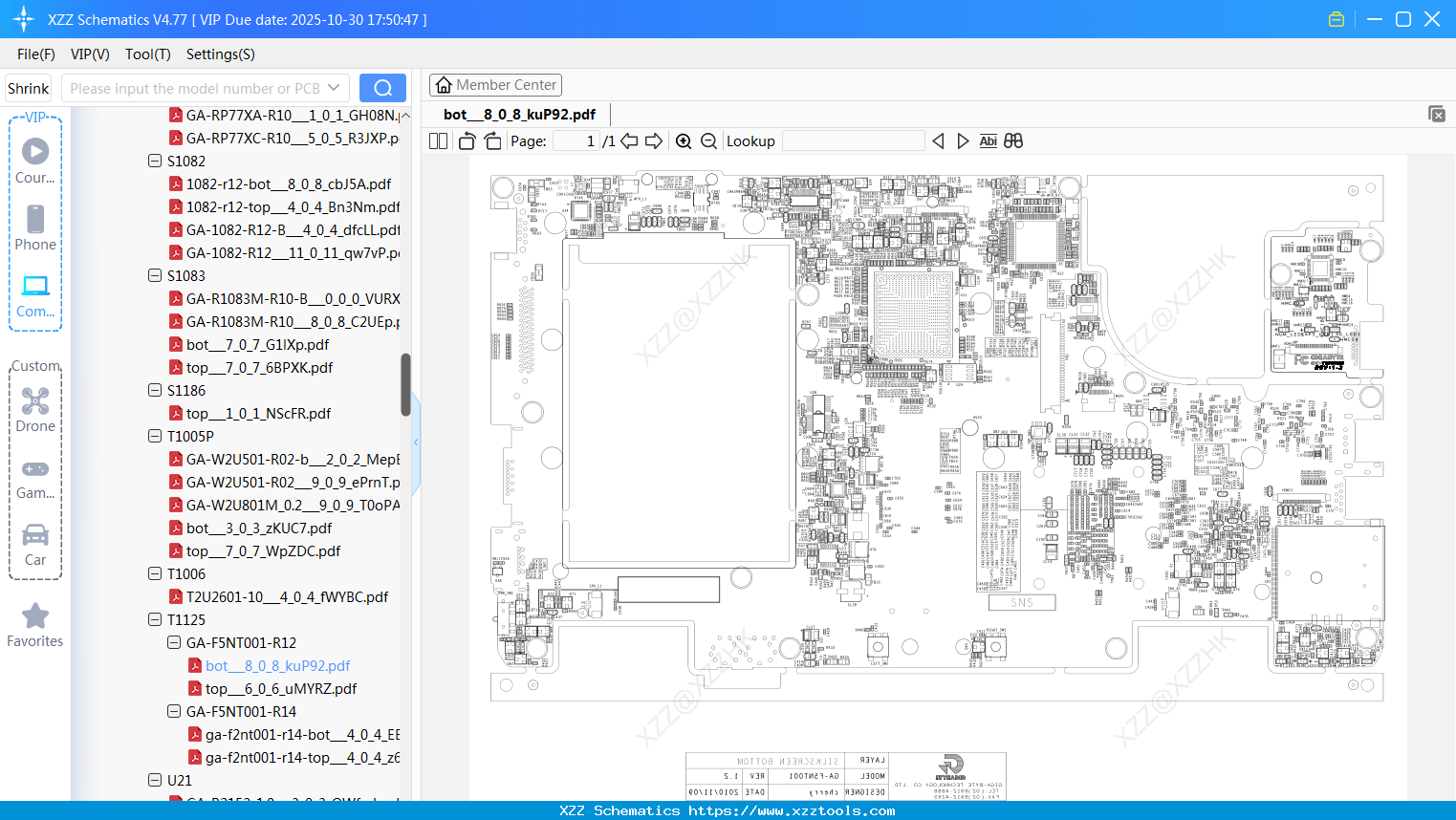Click the binoculars find icon
The height and width of the screenshot is (820, 1456).
(1013, 140)
